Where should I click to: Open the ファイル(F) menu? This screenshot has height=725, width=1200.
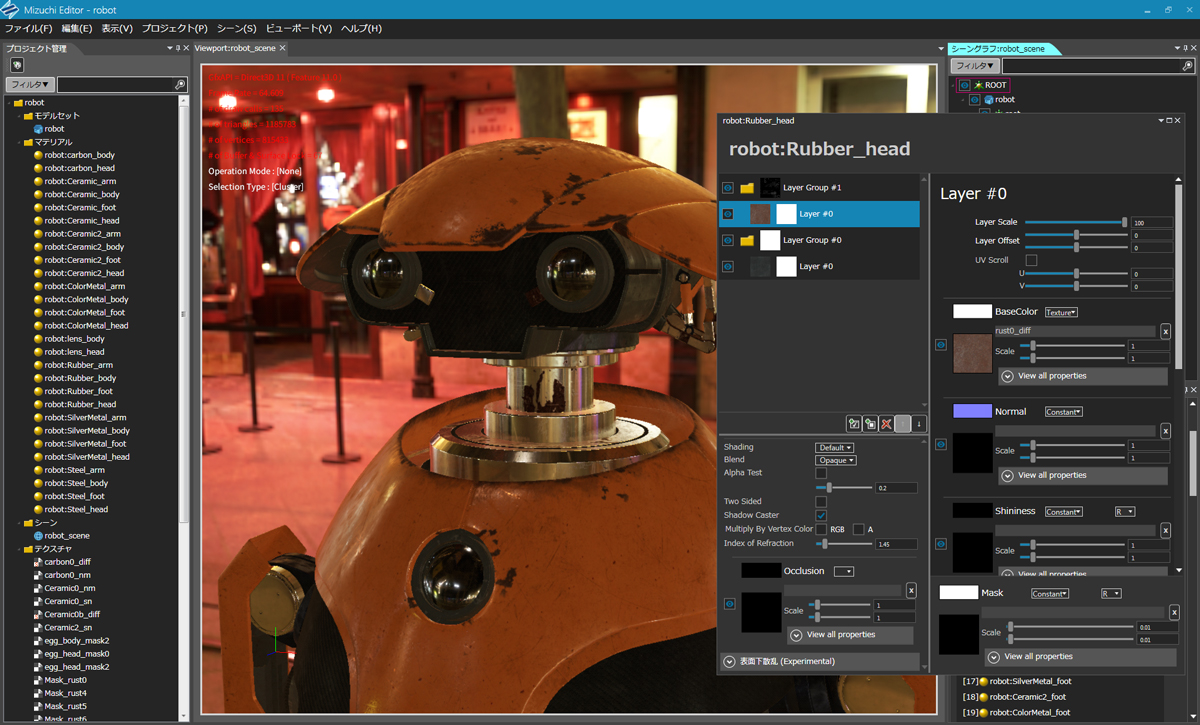click(x=28, y=29)
